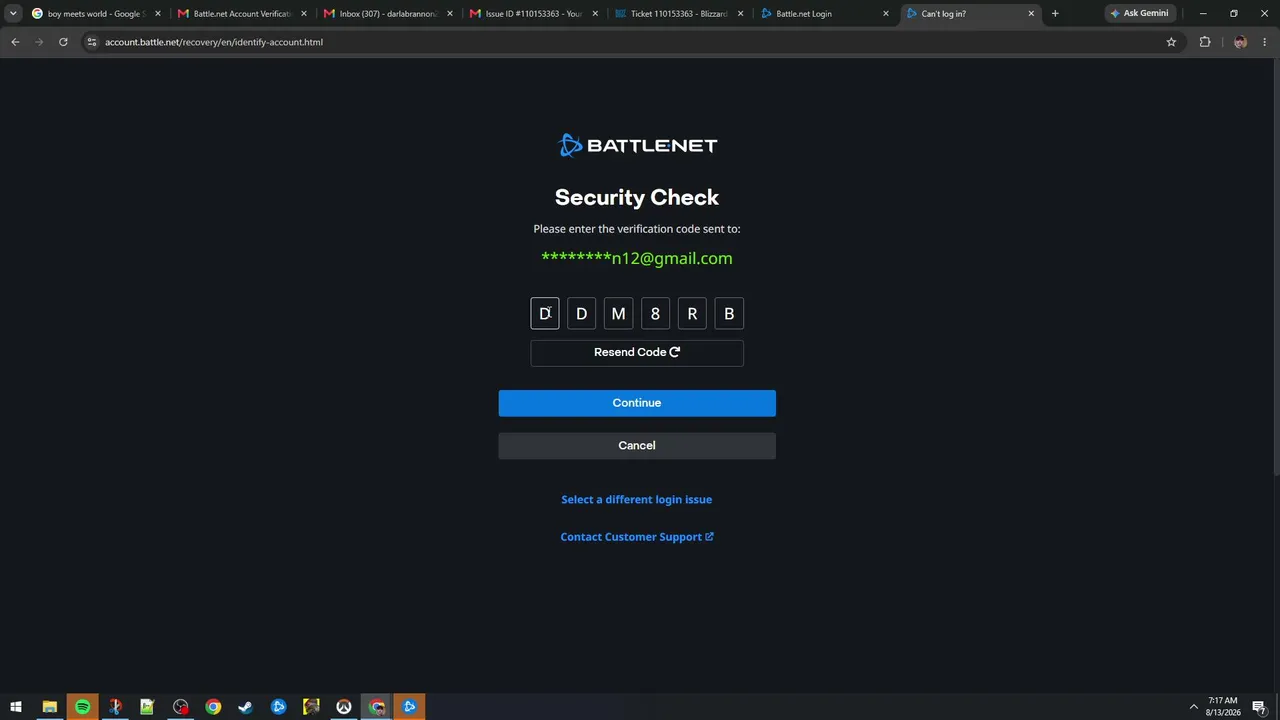Viewport: 1280px width, 720px height.
Task: Open the yellow game character taskbar icon
Action: tap(311, 707)
